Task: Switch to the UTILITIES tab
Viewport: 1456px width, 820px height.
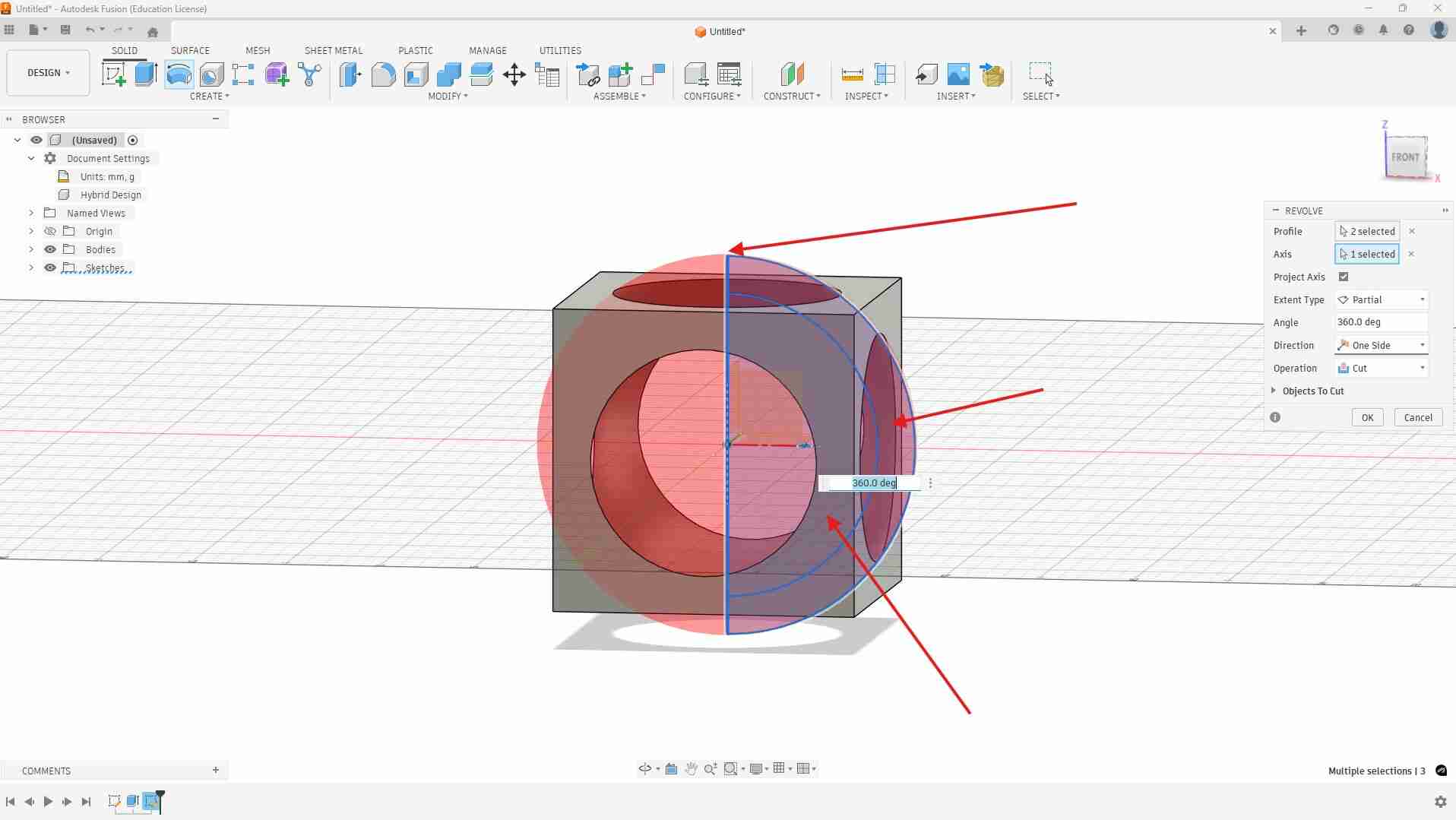Action: click(560, 50)
